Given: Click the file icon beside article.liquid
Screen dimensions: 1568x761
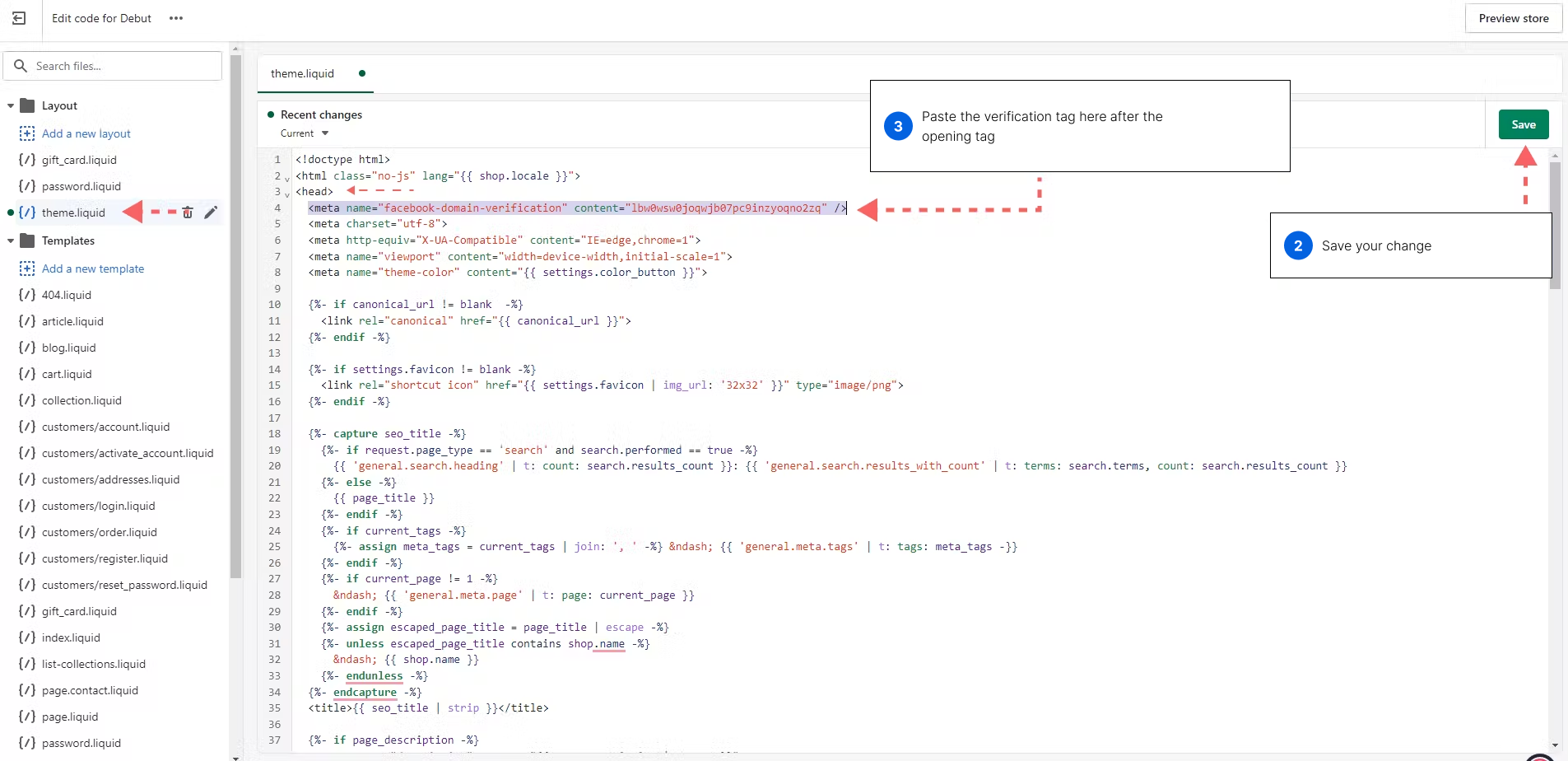Looking at the screenshot, I should click(x=27, y=321).
